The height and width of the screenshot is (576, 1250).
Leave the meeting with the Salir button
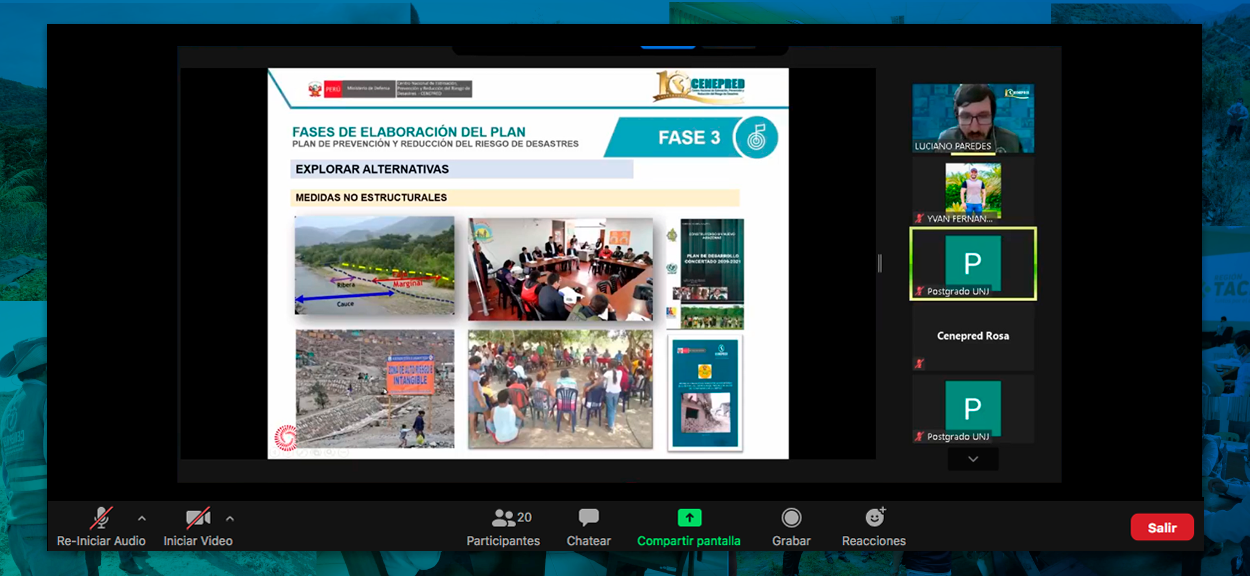coord(1162,527)
